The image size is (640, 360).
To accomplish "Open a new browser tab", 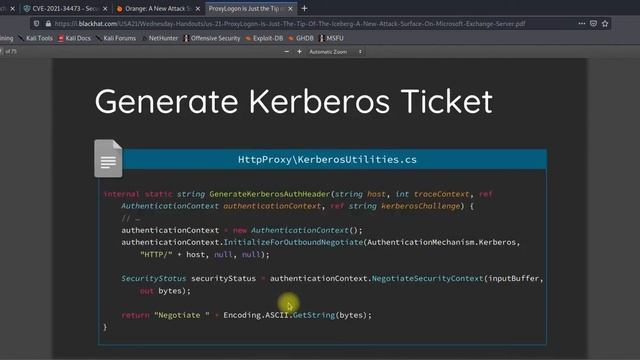I will pos(304,8).
